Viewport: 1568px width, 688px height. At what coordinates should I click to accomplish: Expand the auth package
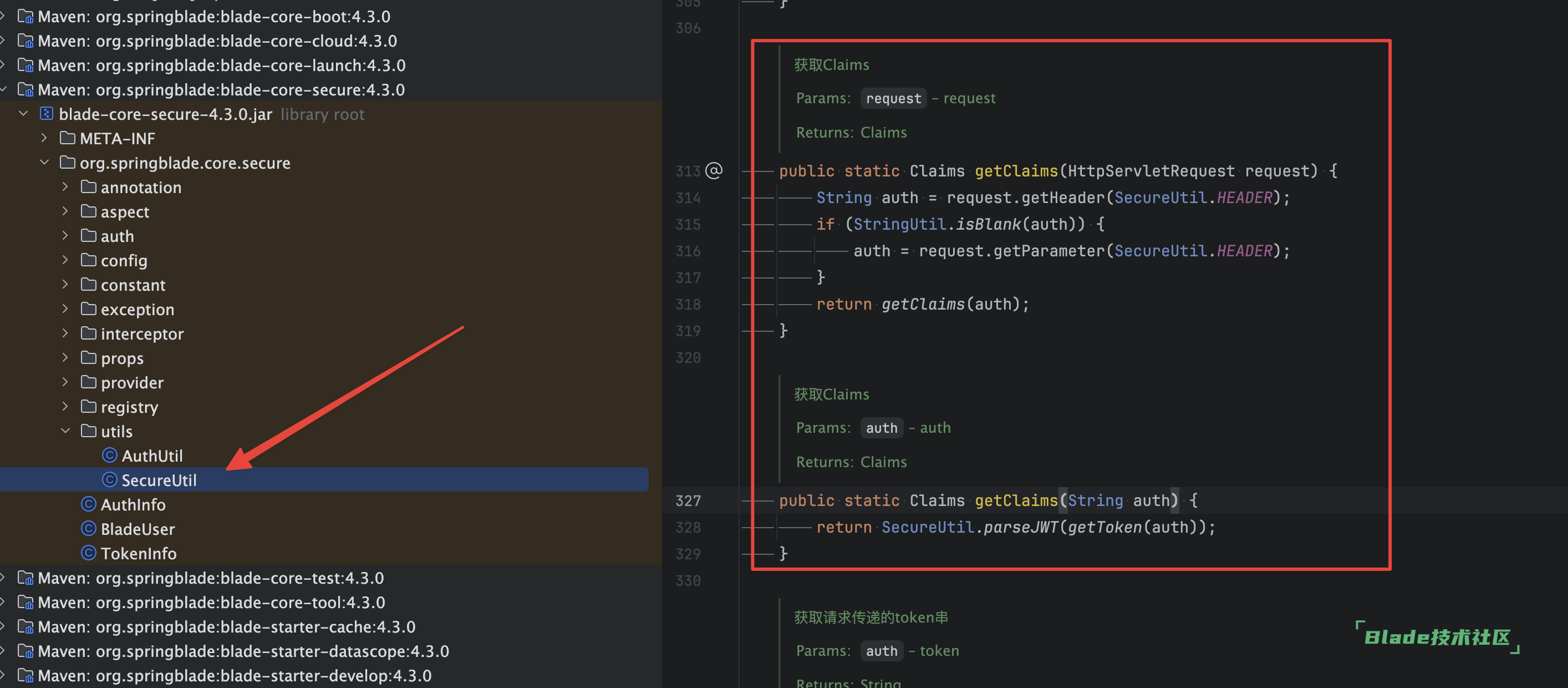point(65,236)
